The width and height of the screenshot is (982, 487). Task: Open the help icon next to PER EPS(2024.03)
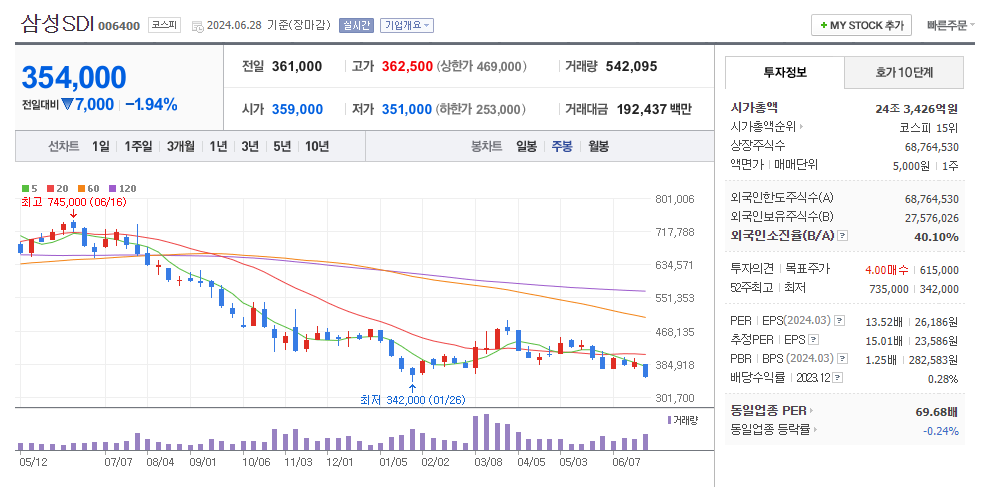coord(840,320)
